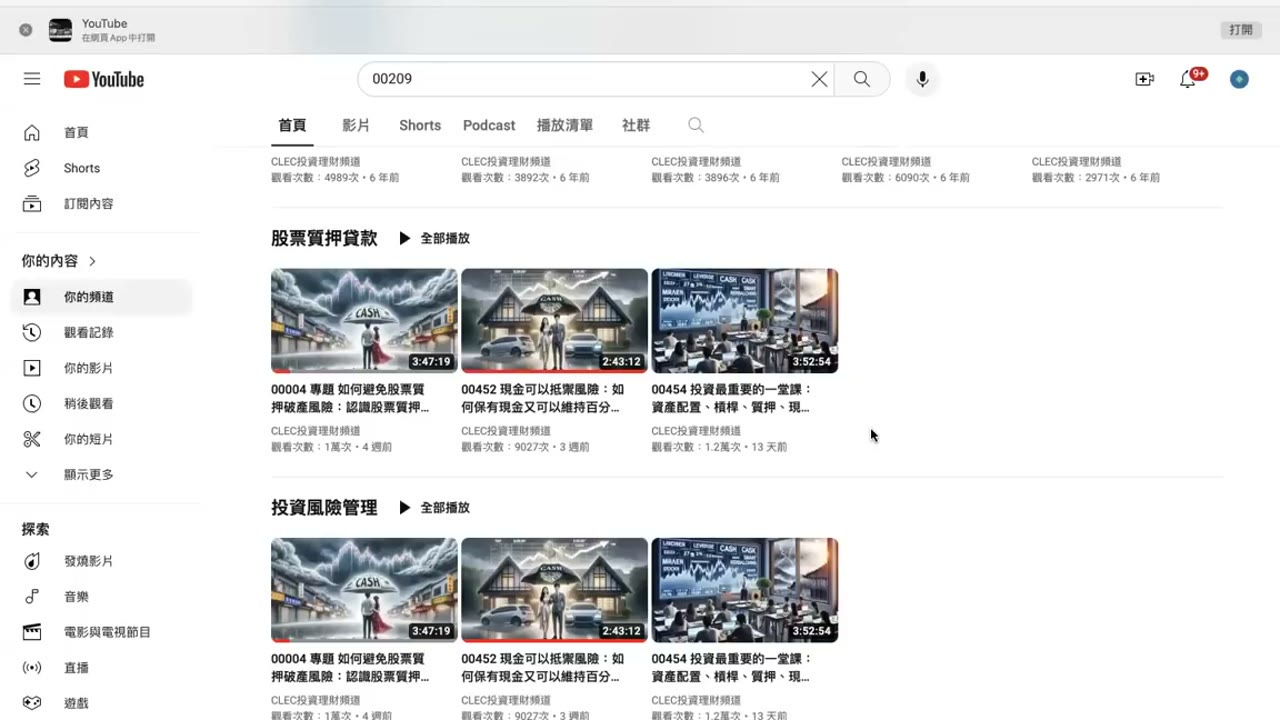Screen dimensions: 1280x720
Task: Open the 投資風險管理 section title
Action: tap(324, 508)
